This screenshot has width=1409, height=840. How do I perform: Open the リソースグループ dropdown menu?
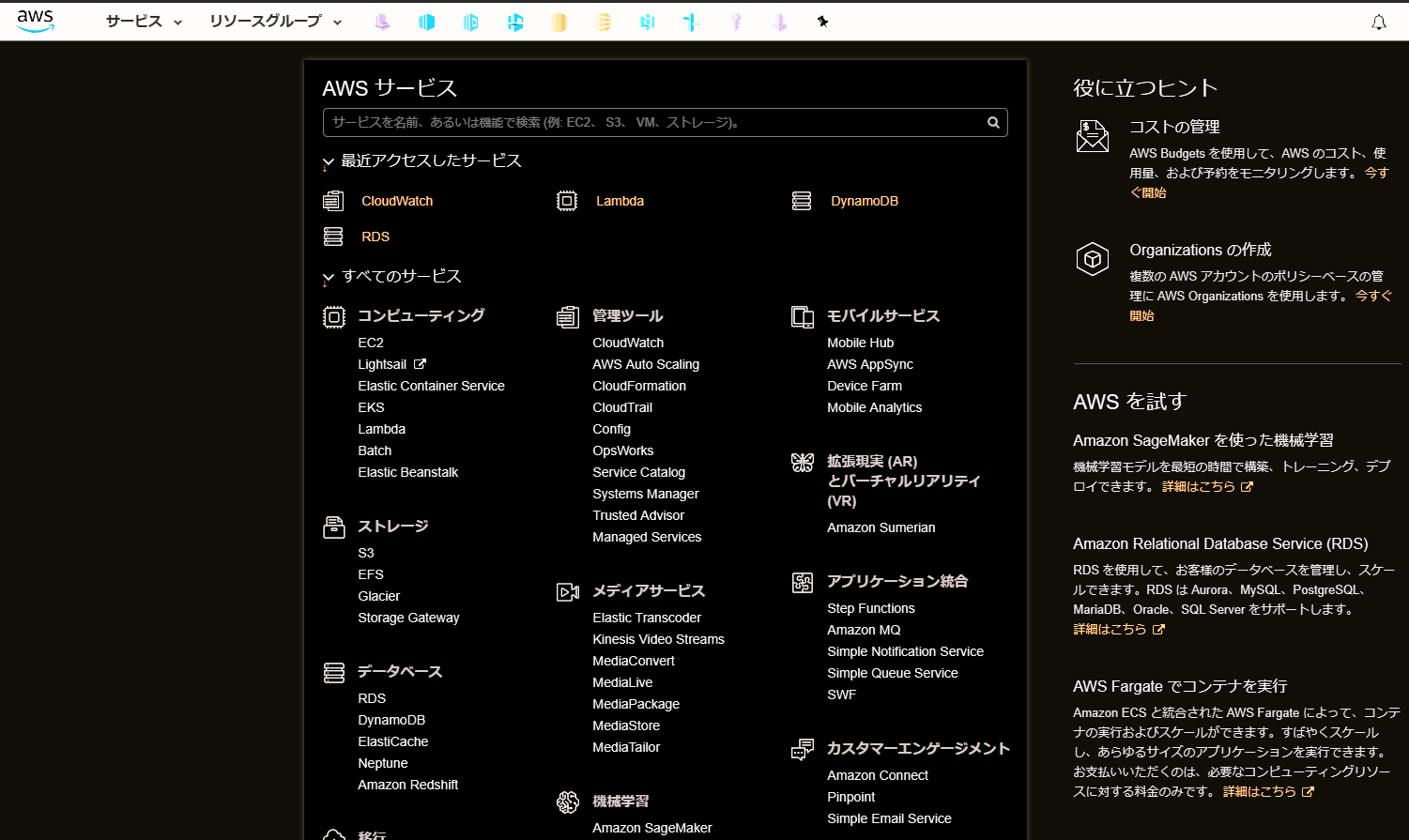276,22
